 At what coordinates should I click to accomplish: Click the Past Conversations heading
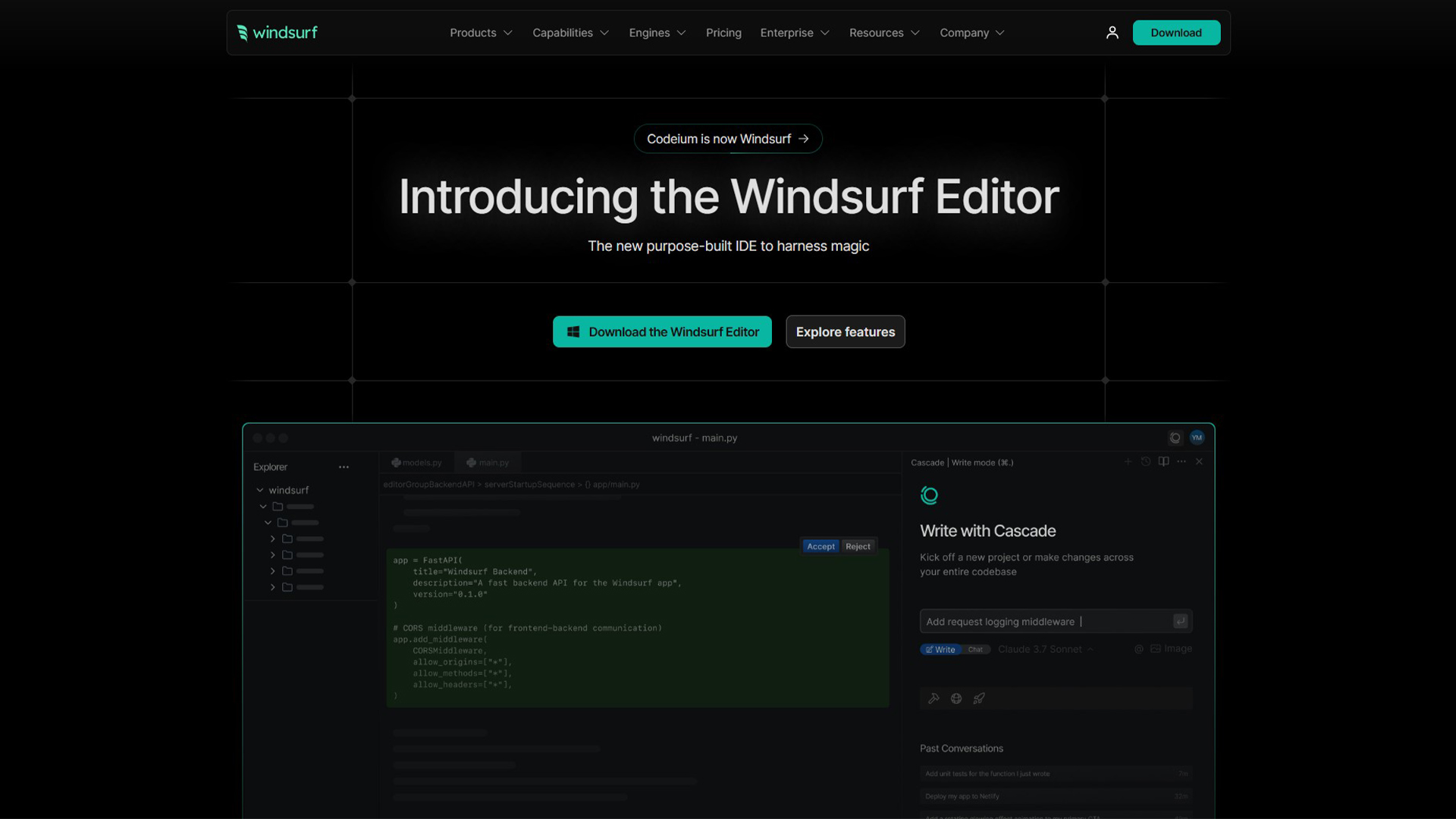pyautogui.click(x=961, y=748)
